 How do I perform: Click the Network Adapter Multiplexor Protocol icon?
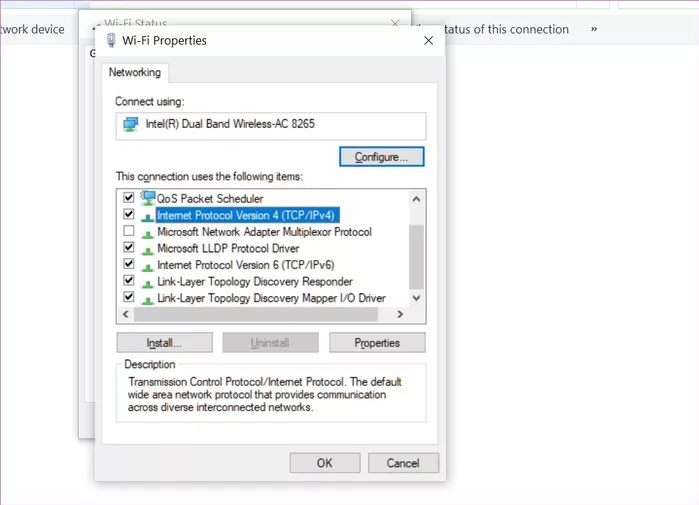point(148,234)
